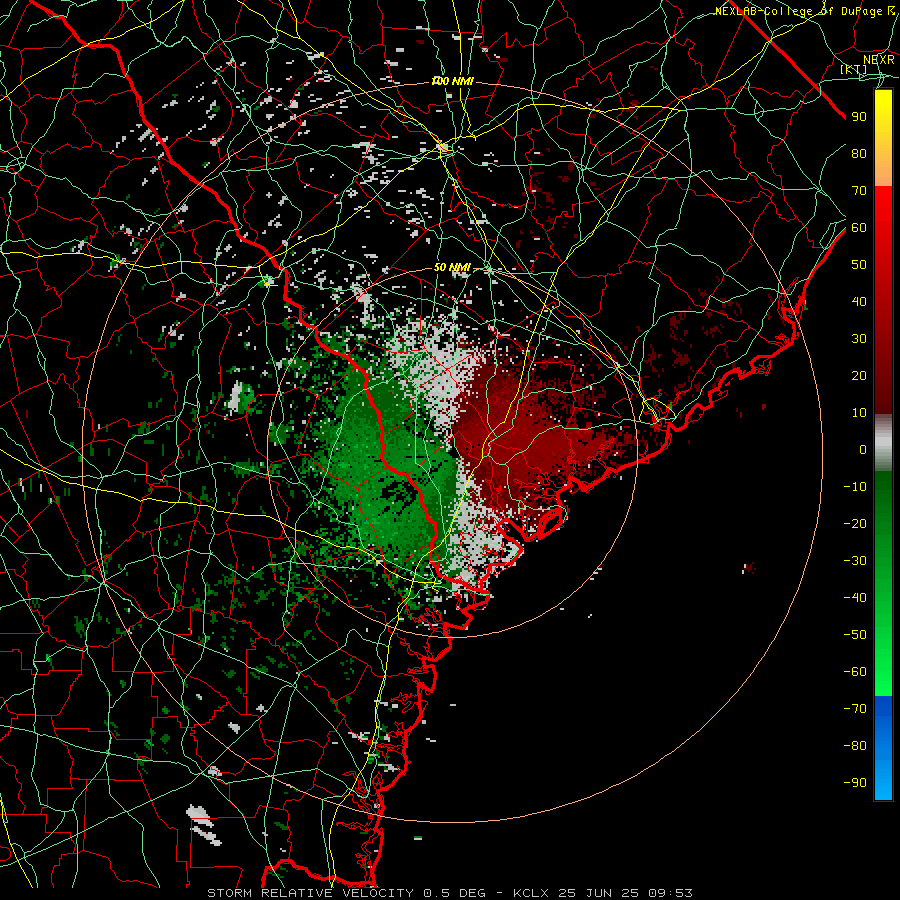Viewport: 900px width, 900px height.
Task: Click the -80 scale value
Action: (855, 746)
